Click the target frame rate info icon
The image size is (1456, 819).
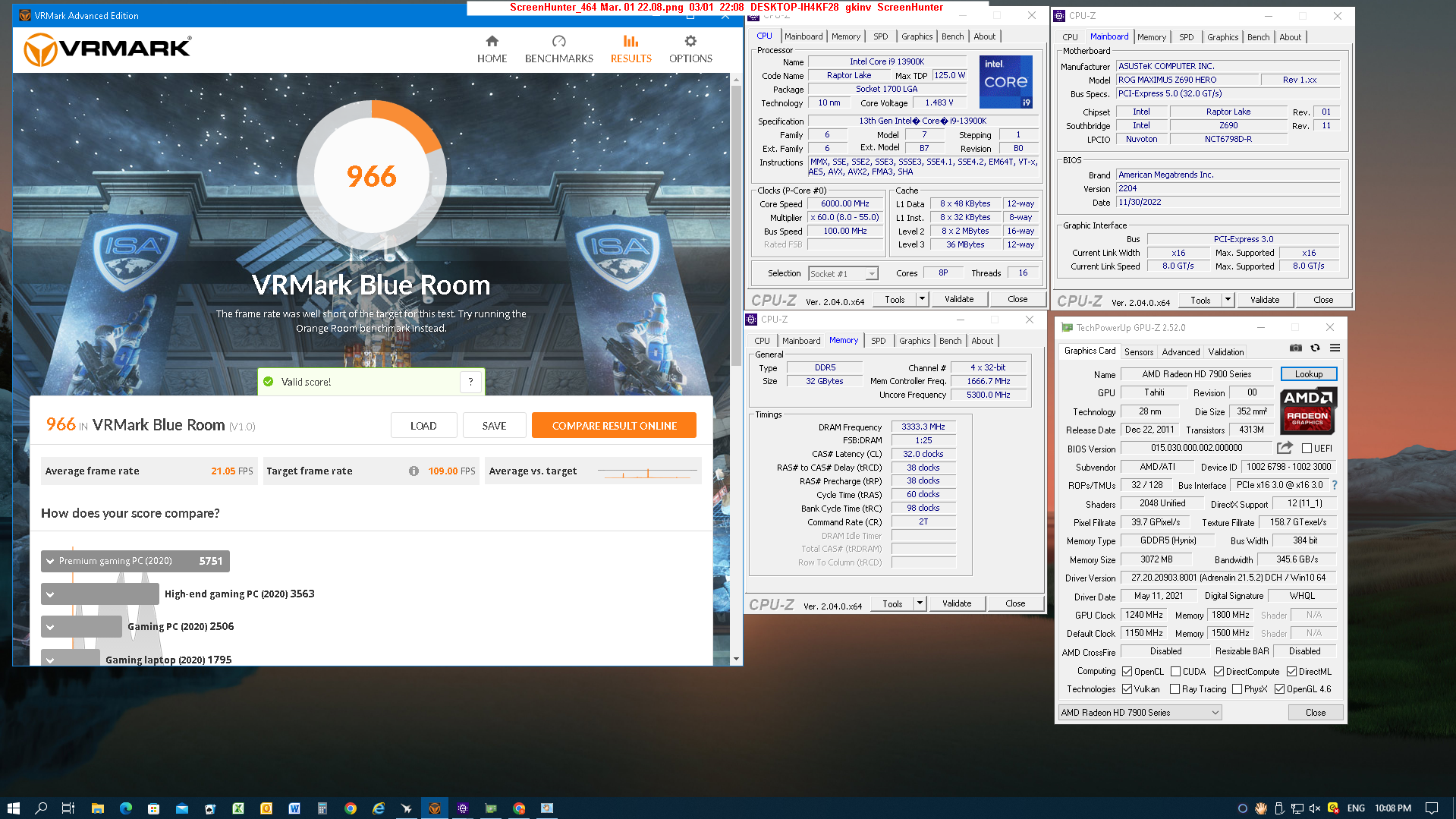coord(414,471)
